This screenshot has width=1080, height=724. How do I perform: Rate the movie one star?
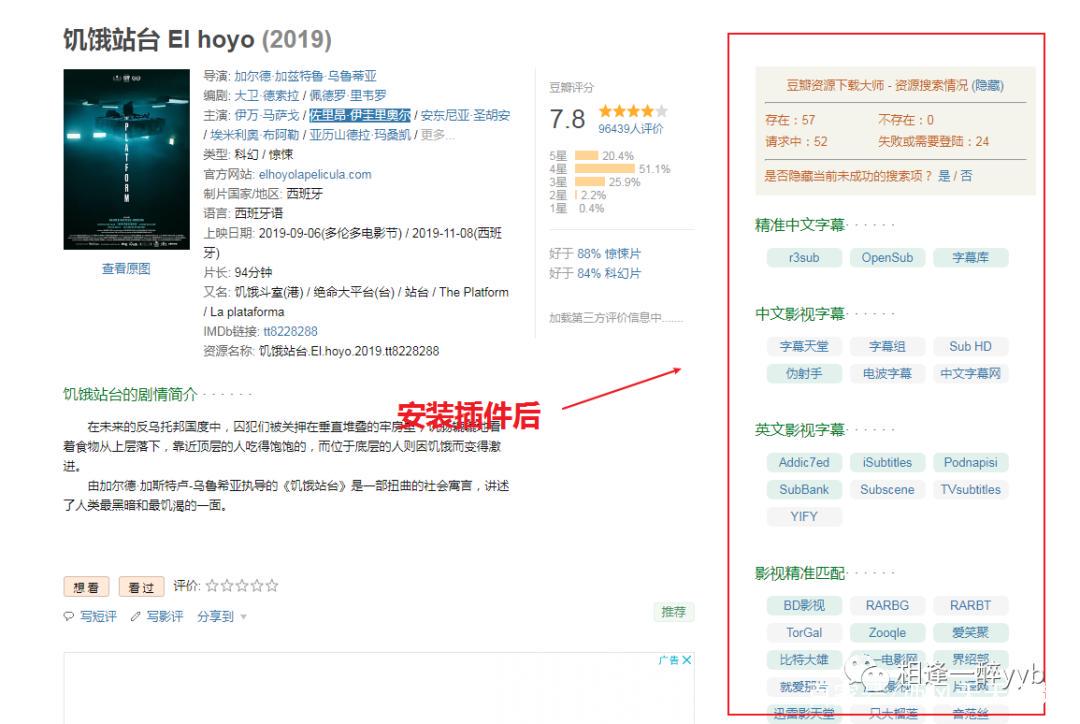[212, 586]
